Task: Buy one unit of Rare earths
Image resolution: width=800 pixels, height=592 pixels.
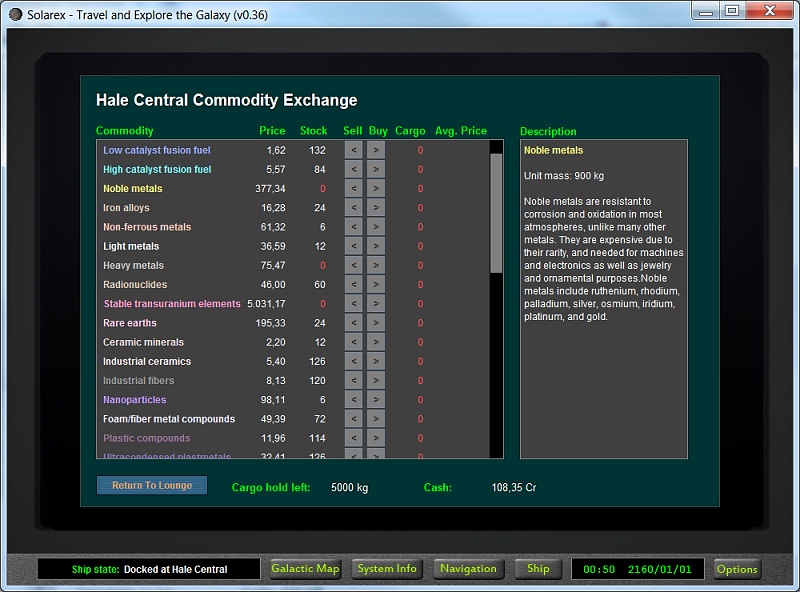Action: 375,323
